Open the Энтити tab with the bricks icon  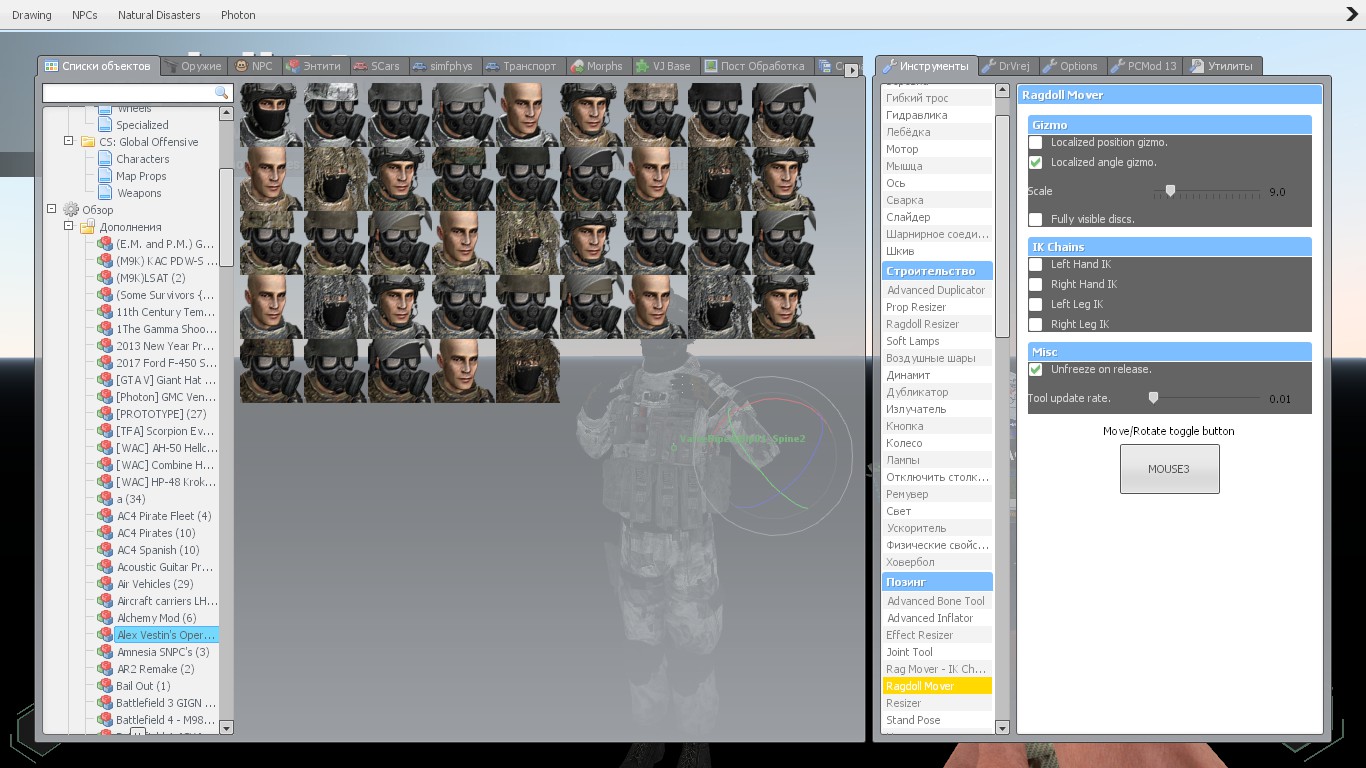tap(313, 66)
